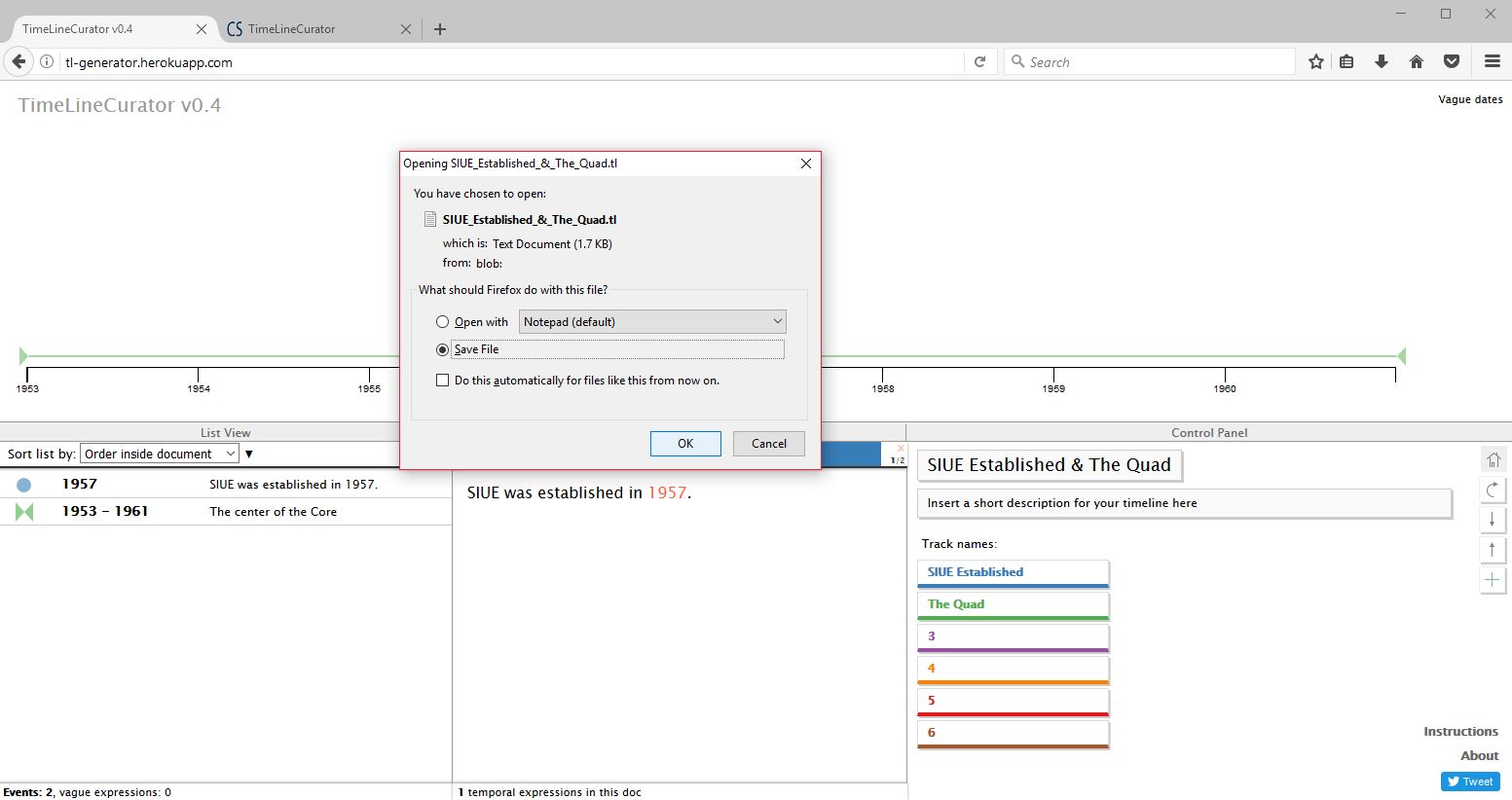Open the Firefox hamburger menu

coord(1492,61)
